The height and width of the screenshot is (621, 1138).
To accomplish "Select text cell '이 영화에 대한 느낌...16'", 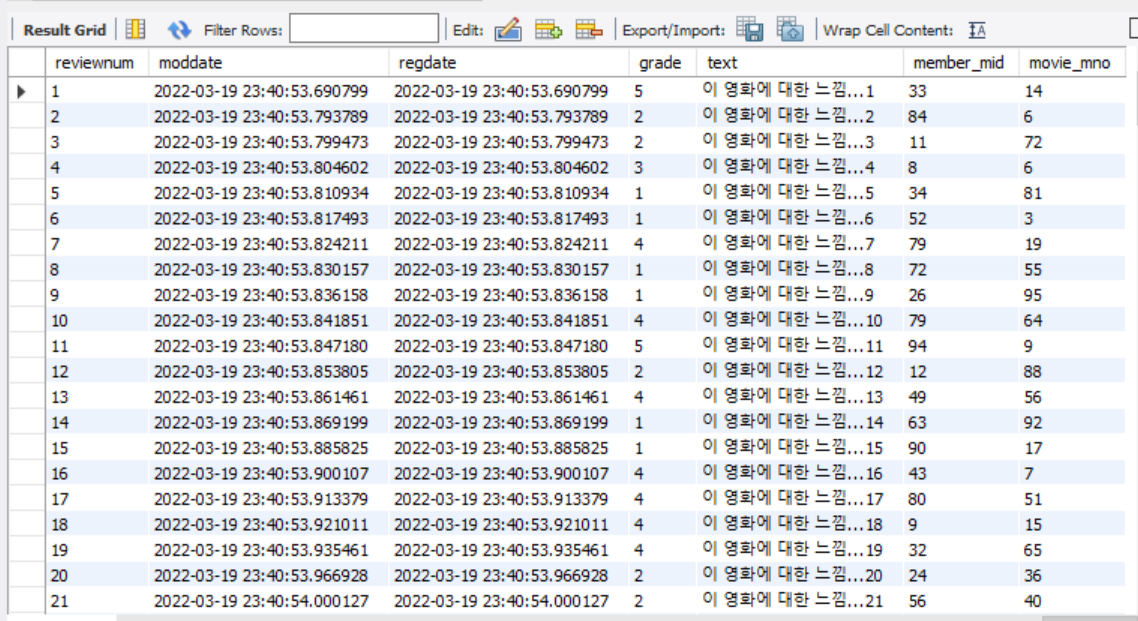I will (x=800, y=474).
